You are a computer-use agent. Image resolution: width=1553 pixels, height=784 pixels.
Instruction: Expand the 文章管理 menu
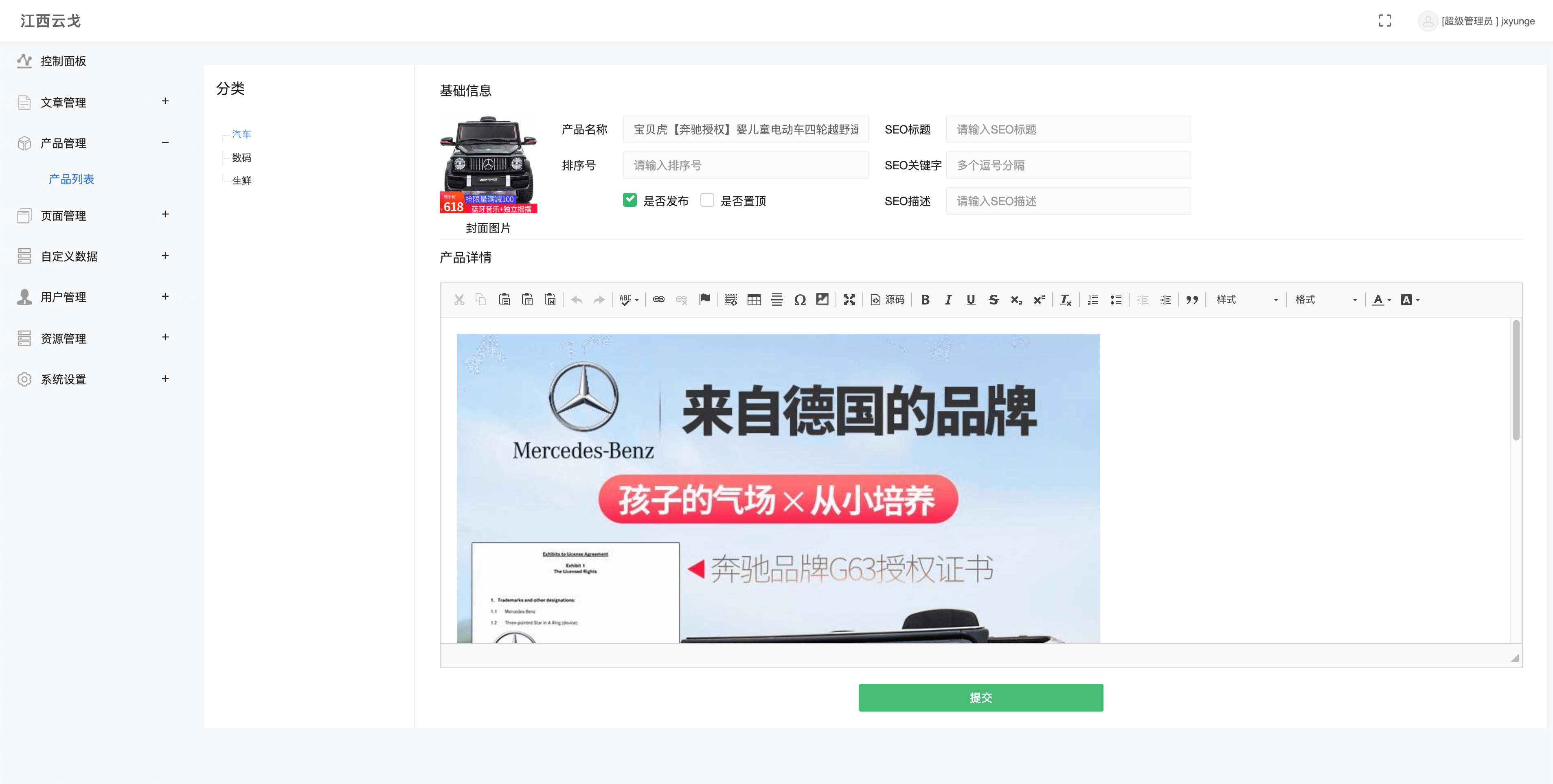tap(165, 101)
